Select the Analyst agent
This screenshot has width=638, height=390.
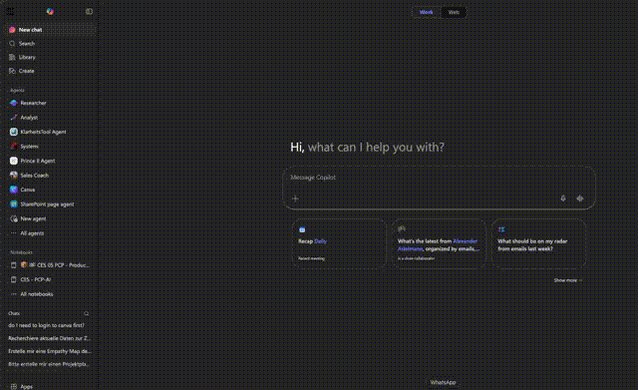click(50, 117)
